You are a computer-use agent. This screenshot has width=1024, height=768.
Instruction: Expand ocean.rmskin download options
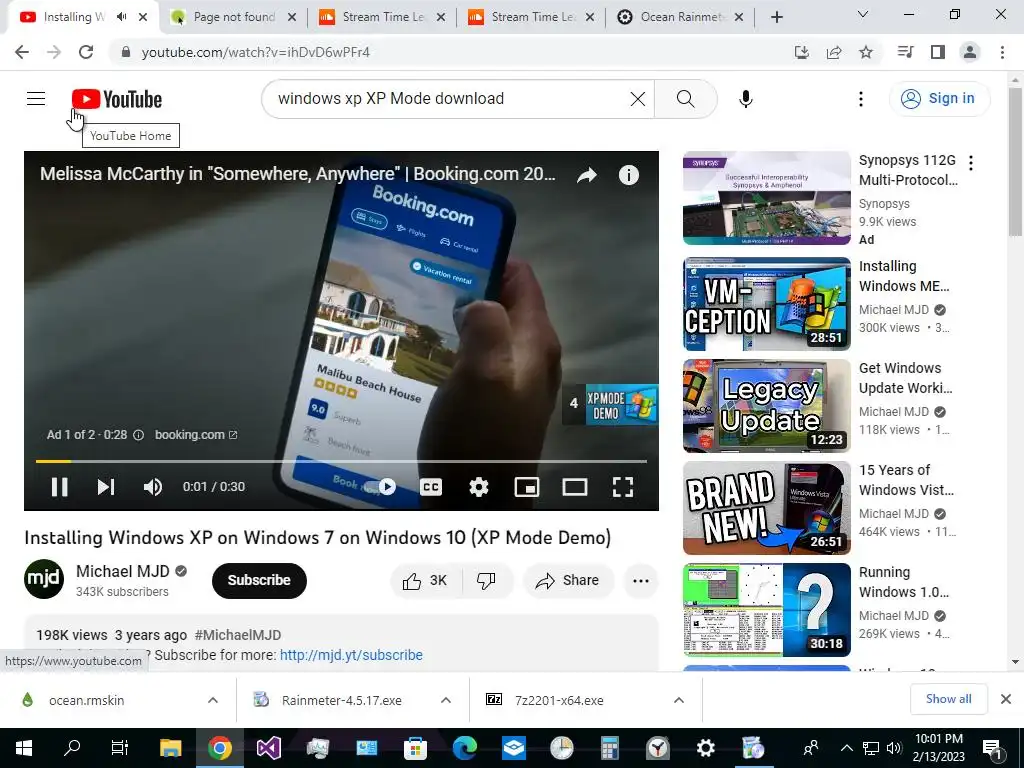213,700
